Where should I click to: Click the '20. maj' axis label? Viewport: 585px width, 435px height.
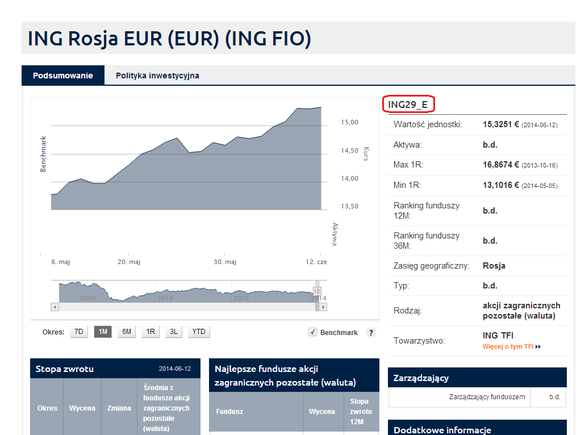tap(129, 262)
